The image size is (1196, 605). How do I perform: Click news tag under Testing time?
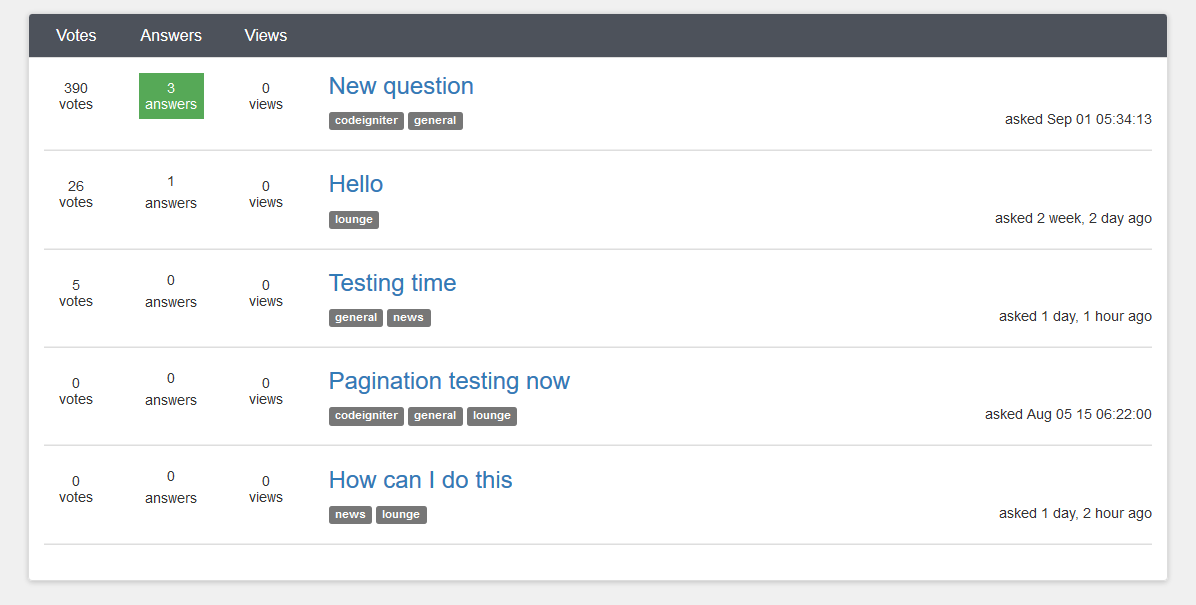[408, 317]
